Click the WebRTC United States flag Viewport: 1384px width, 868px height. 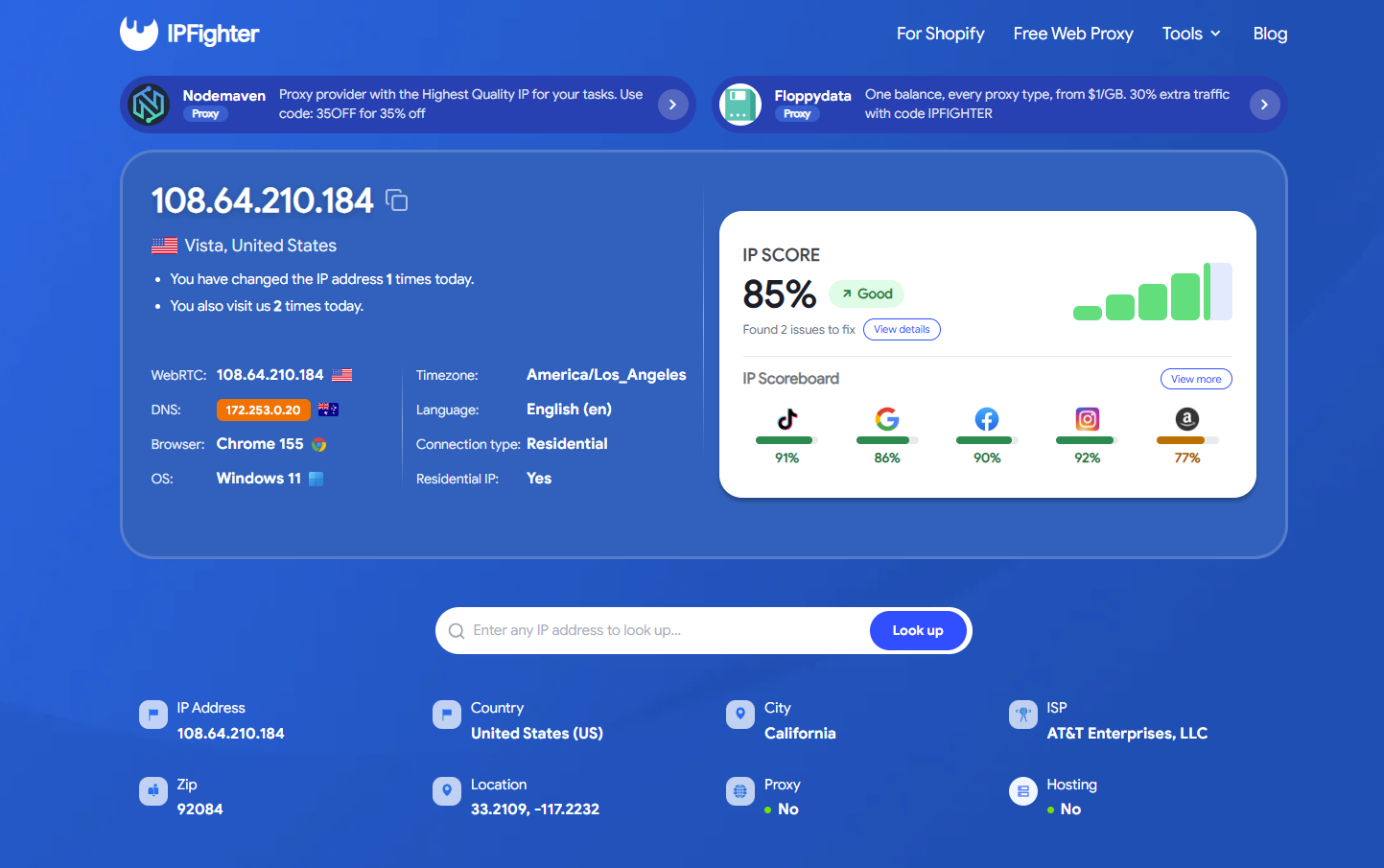[342, 375]
